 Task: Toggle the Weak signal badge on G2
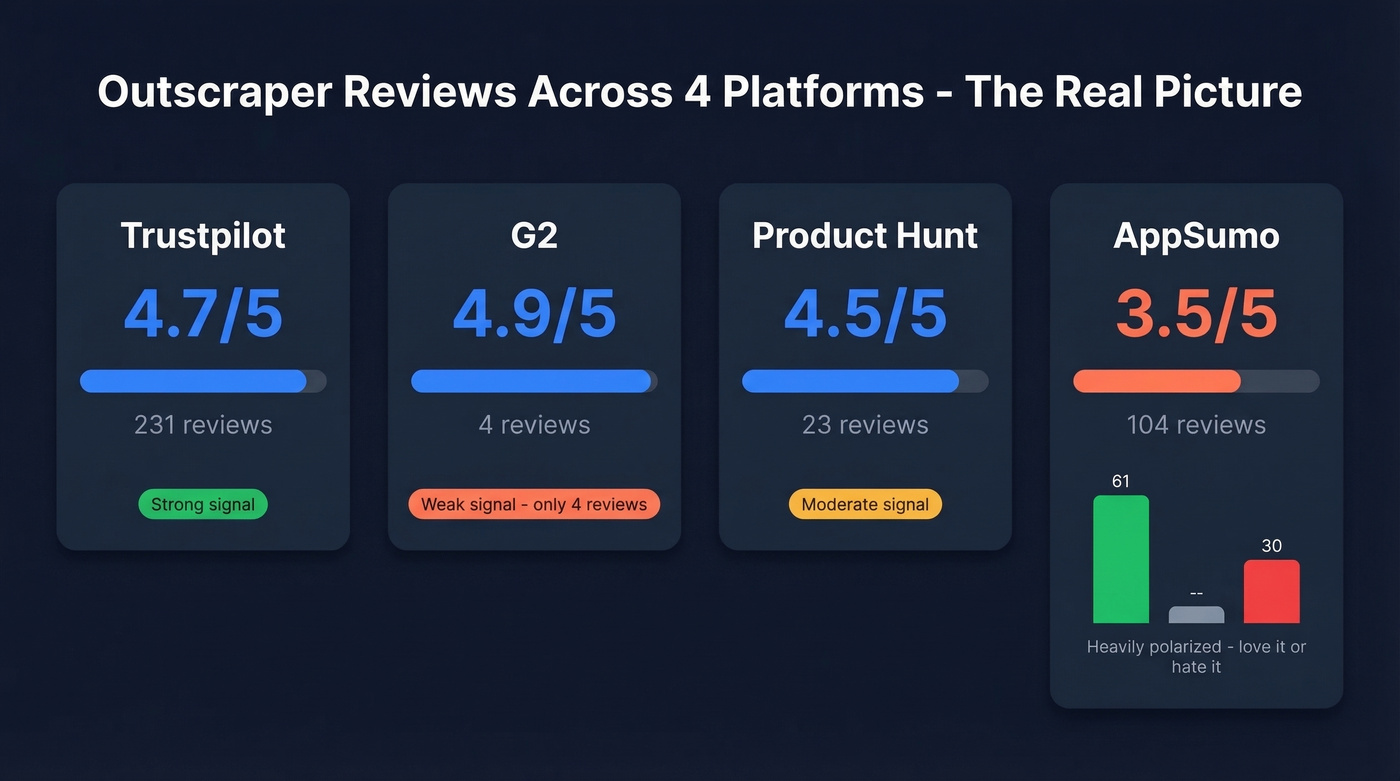pos(534,504)
